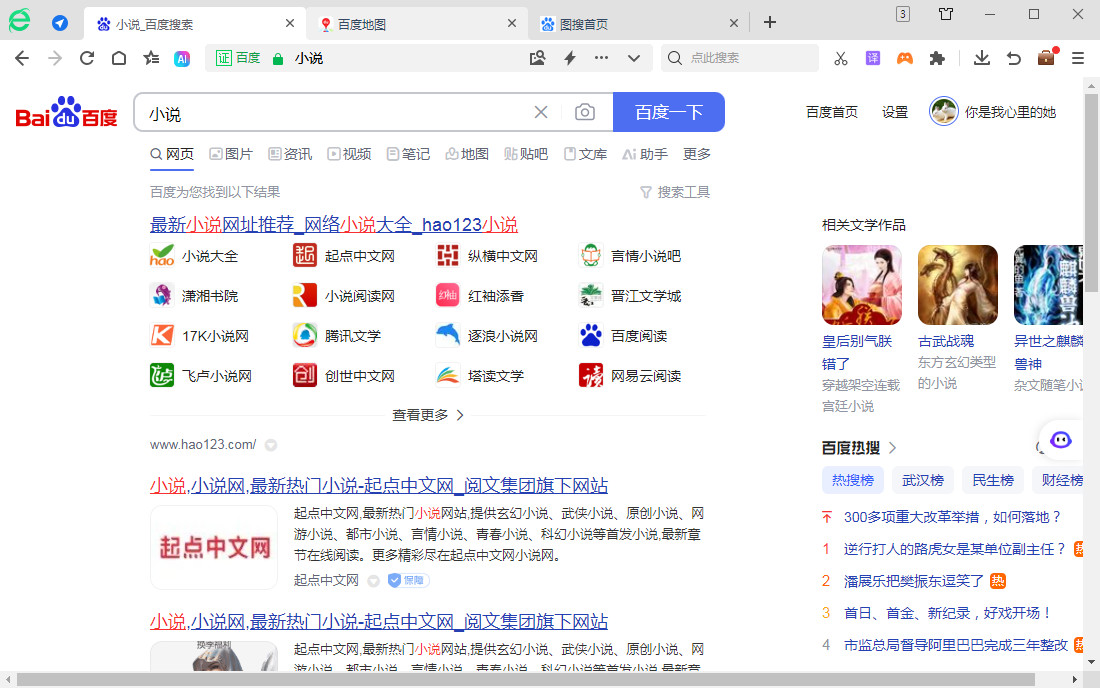Switch to the 图搜首页 browser tab
This screenshot has width=1100, height=689.
639,24
